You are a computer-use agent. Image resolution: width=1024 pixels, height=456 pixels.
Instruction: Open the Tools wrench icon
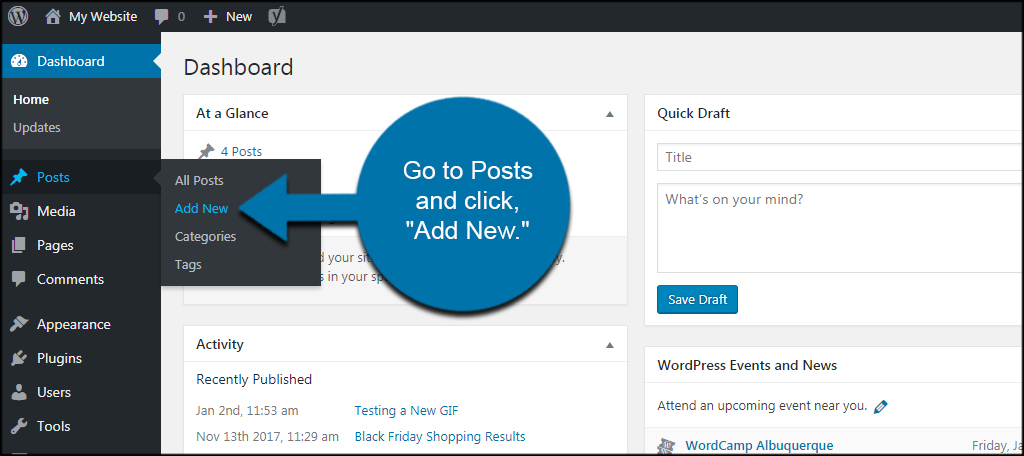click(x=20, y=426)
